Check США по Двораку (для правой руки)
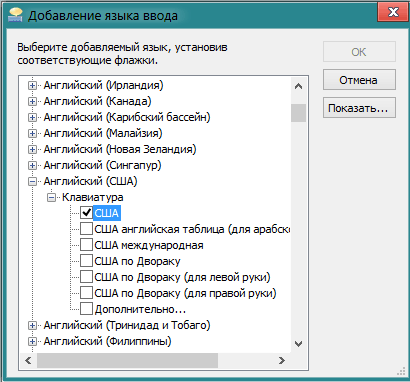This screenshot has width=410, height=382. (86, 293)
